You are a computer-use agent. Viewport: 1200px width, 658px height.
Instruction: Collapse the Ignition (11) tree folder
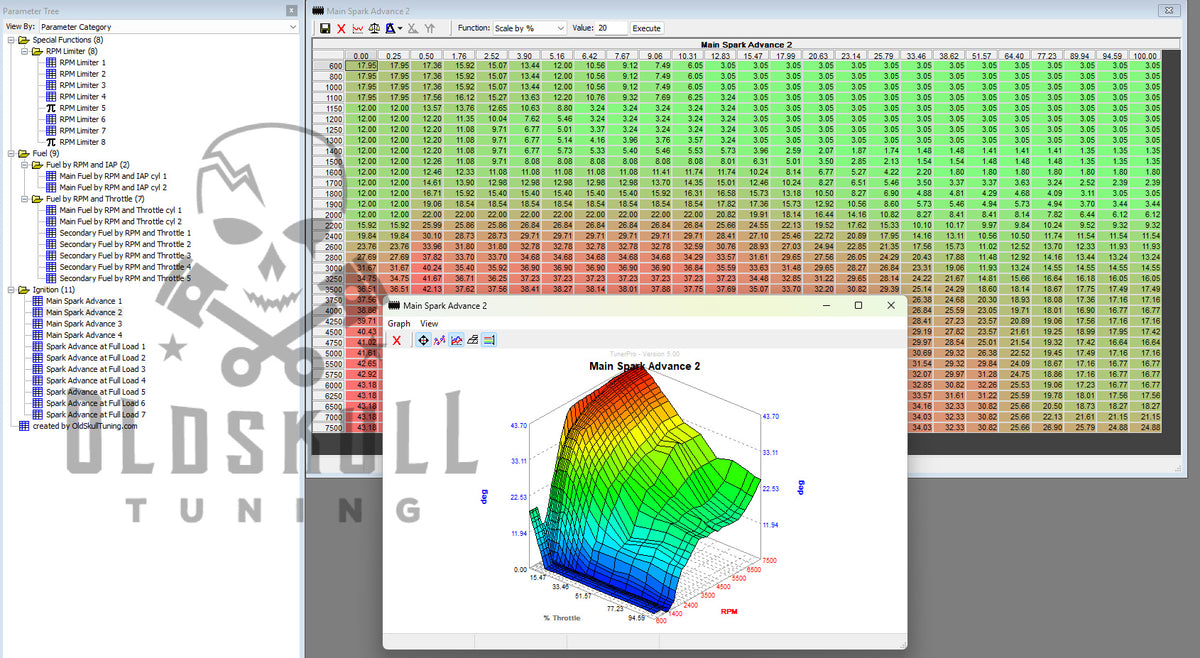[x=10, y=290]
